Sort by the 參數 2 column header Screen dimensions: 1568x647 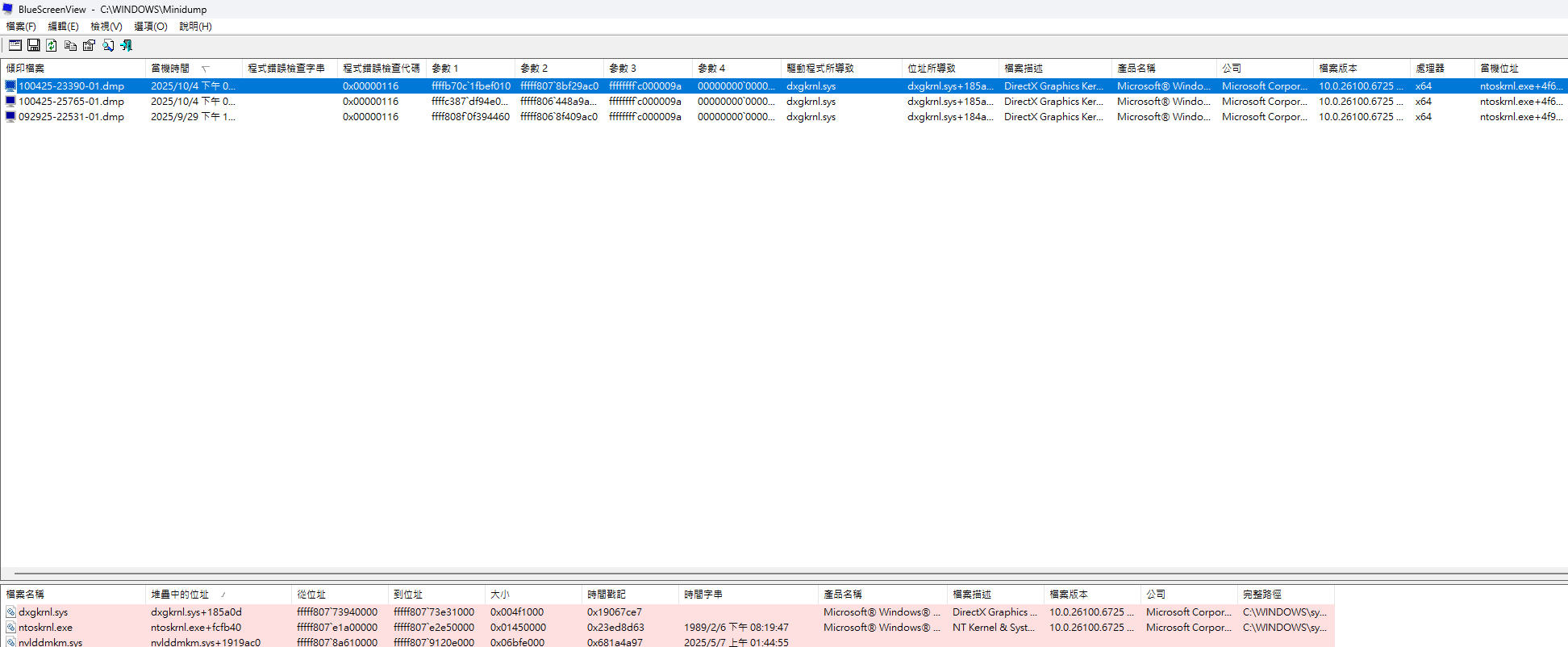click(559, 68)
